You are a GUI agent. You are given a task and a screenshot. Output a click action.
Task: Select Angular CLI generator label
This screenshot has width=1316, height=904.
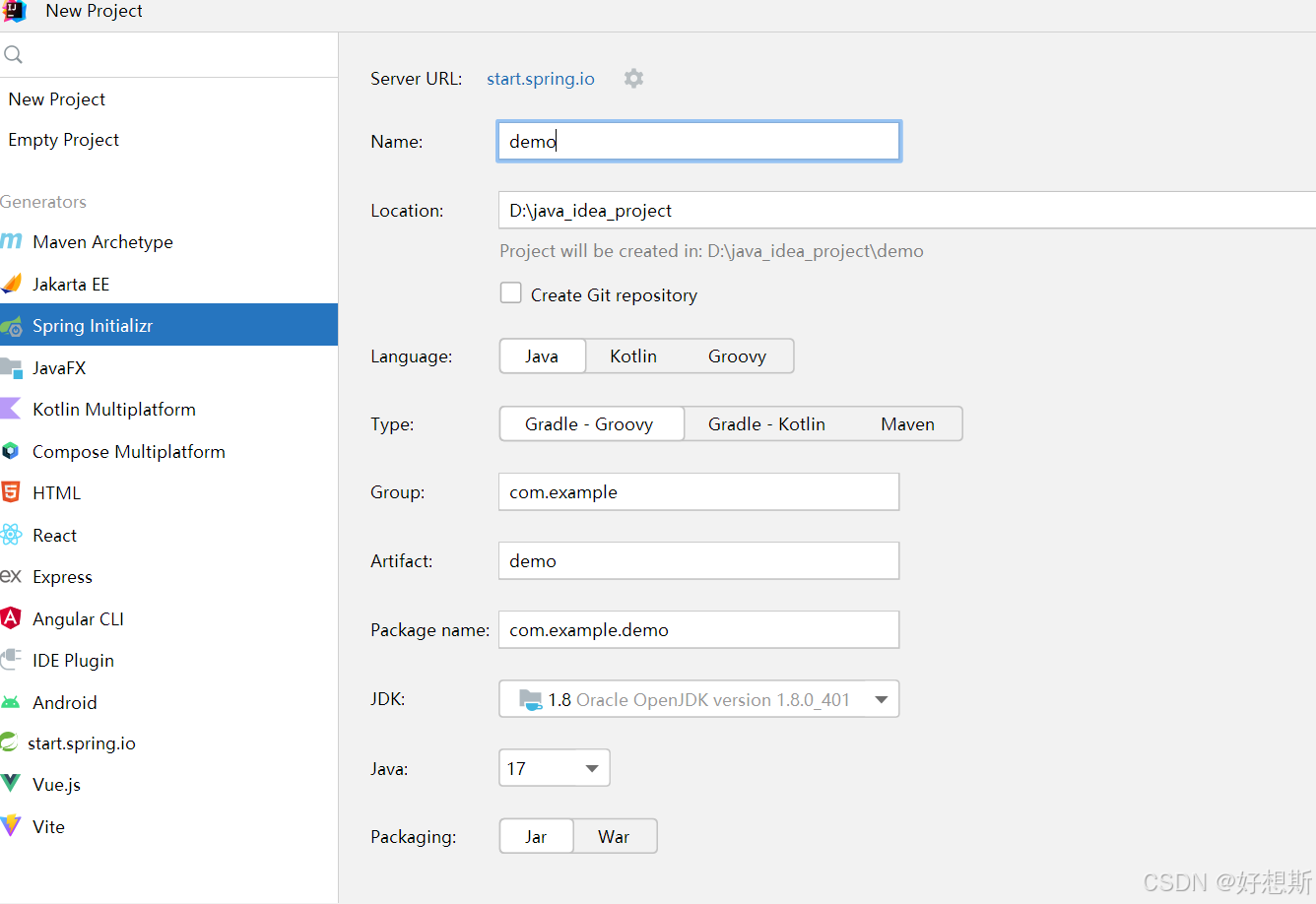(78, 619)
